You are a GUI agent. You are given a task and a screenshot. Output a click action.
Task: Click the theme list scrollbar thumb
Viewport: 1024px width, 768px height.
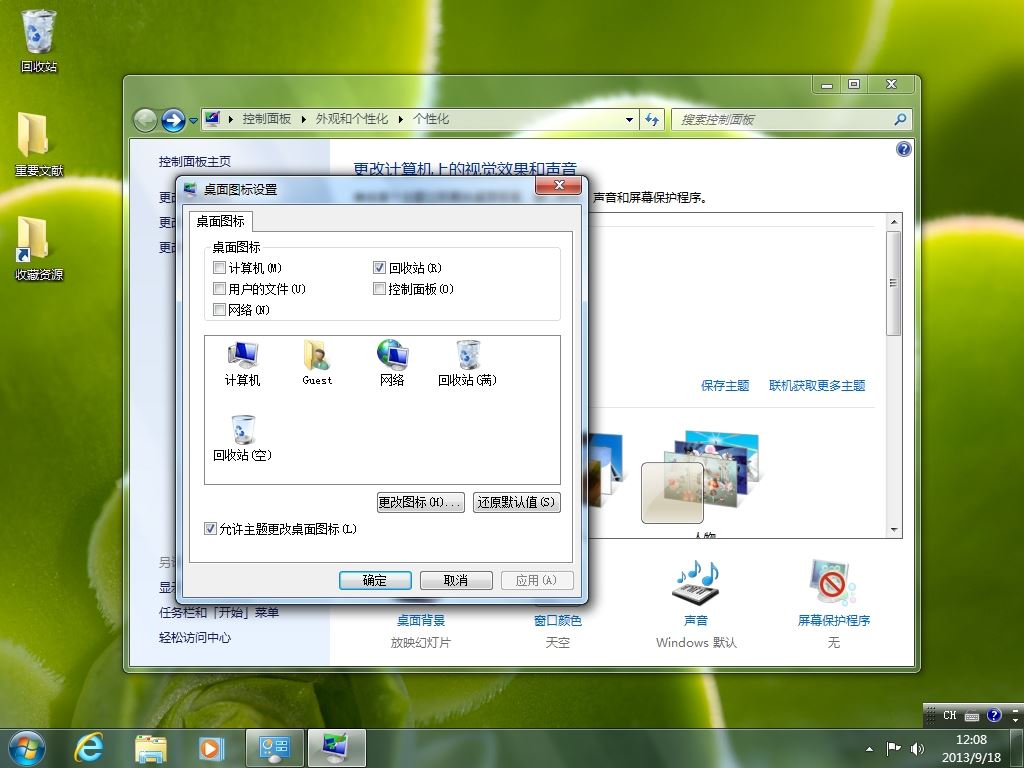pyautogui.click(x=894, y=283)
